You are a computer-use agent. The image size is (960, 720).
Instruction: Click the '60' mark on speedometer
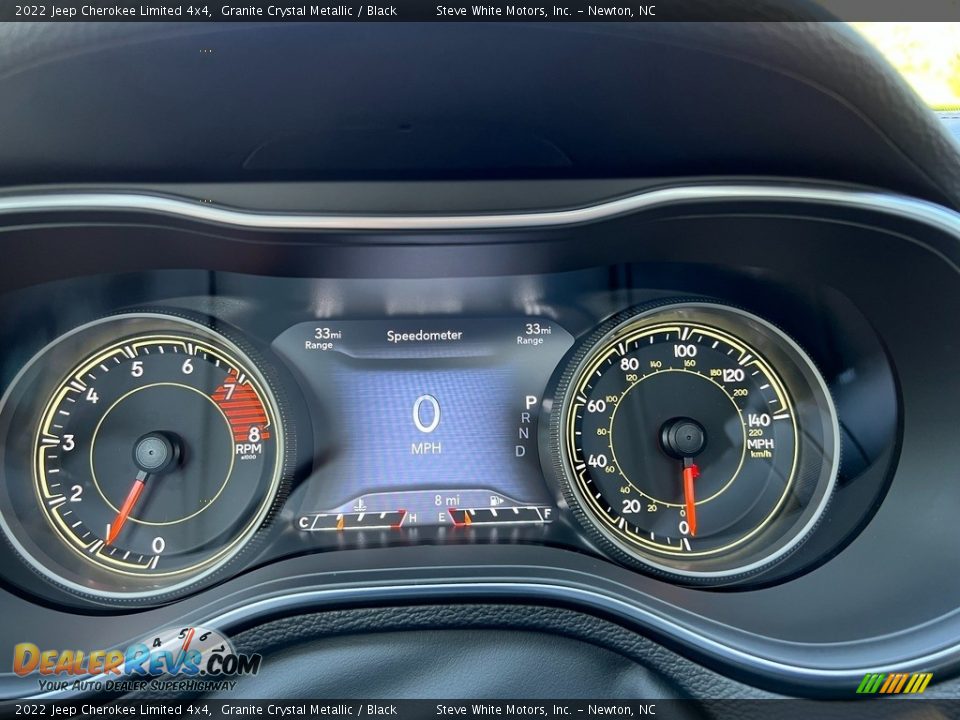pyautogui.click(x=596, y=406)
